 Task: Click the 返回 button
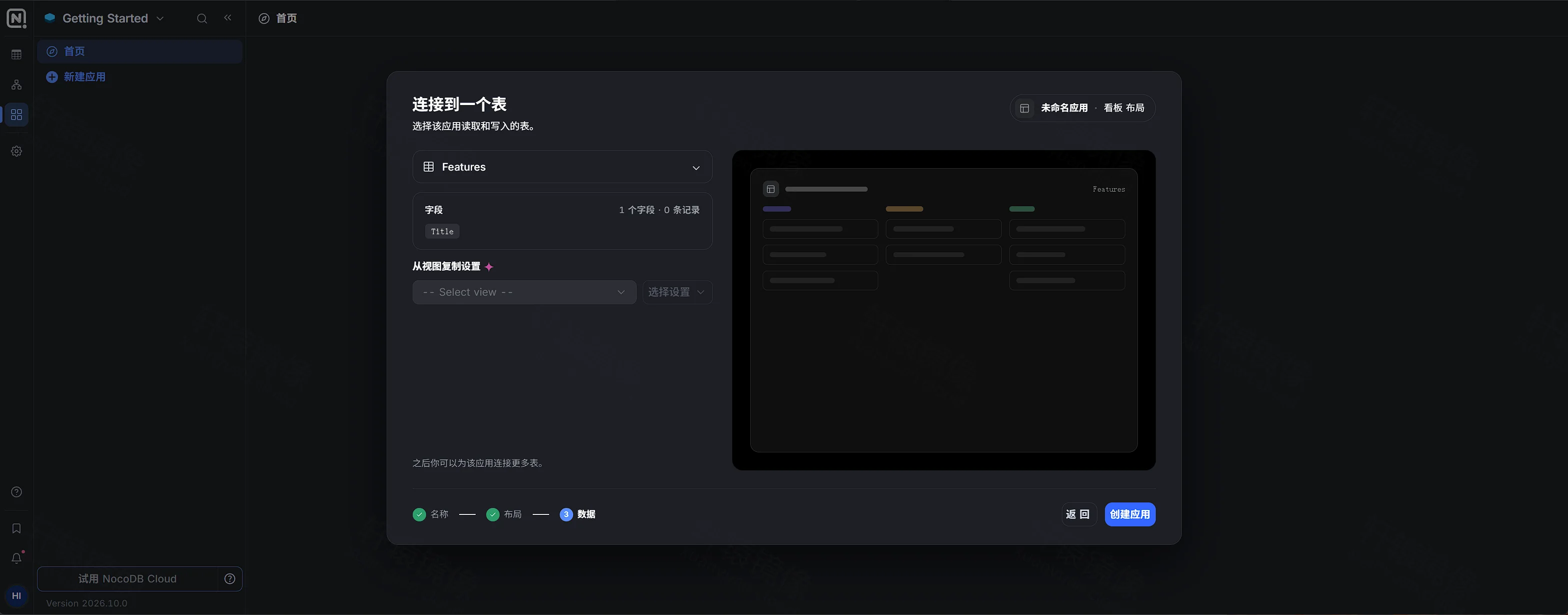[1079, 514]
